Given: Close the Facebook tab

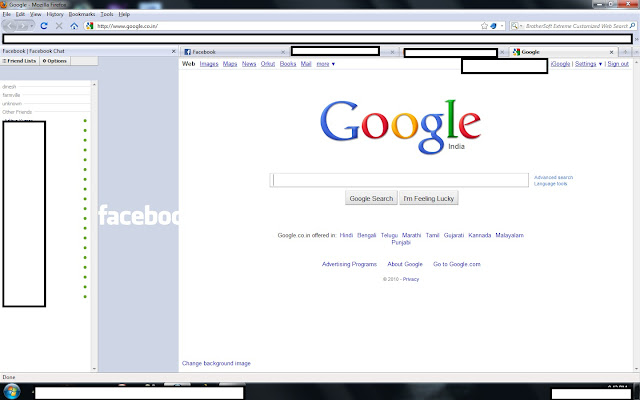Looking at the screenshot, I should [283, 52].
